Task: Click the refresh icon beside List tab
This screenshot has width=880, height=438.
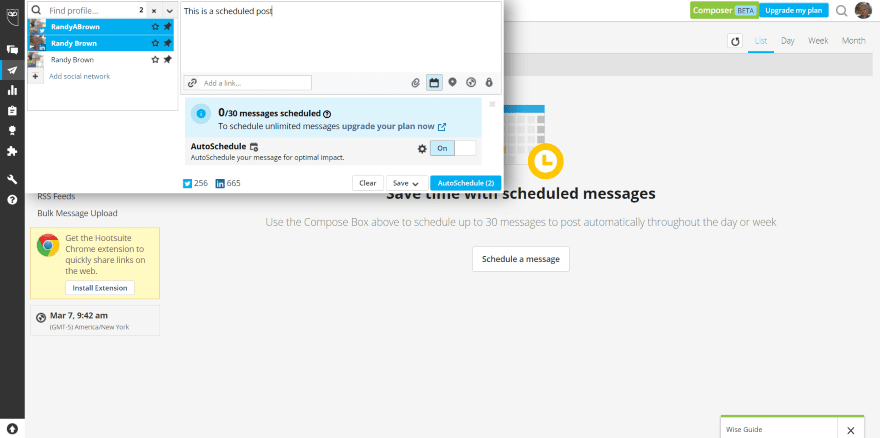Action: pos(735,41)
